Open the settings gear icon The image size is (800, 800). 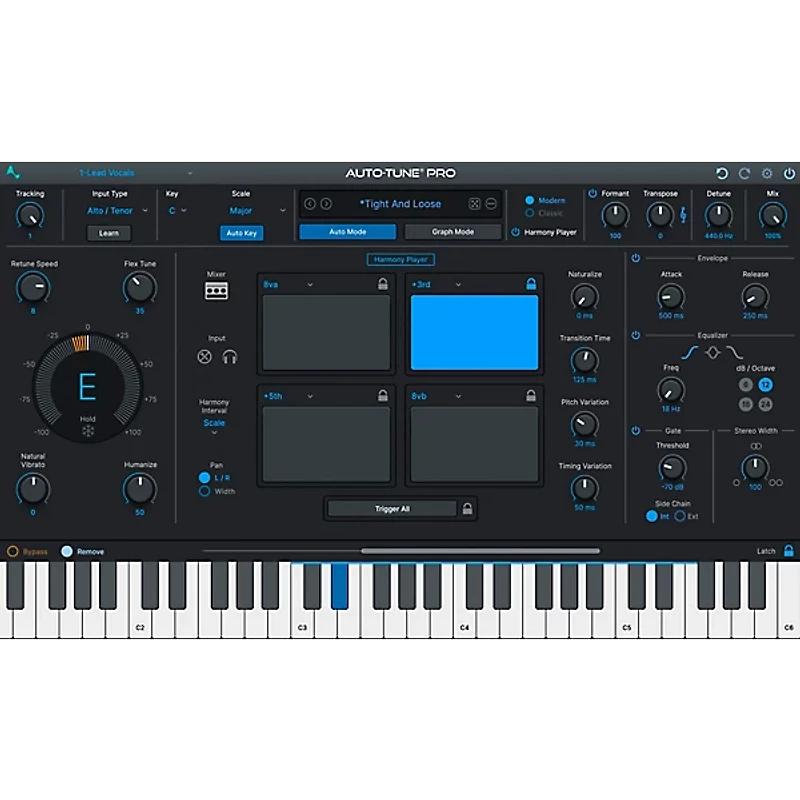[767, 174]
